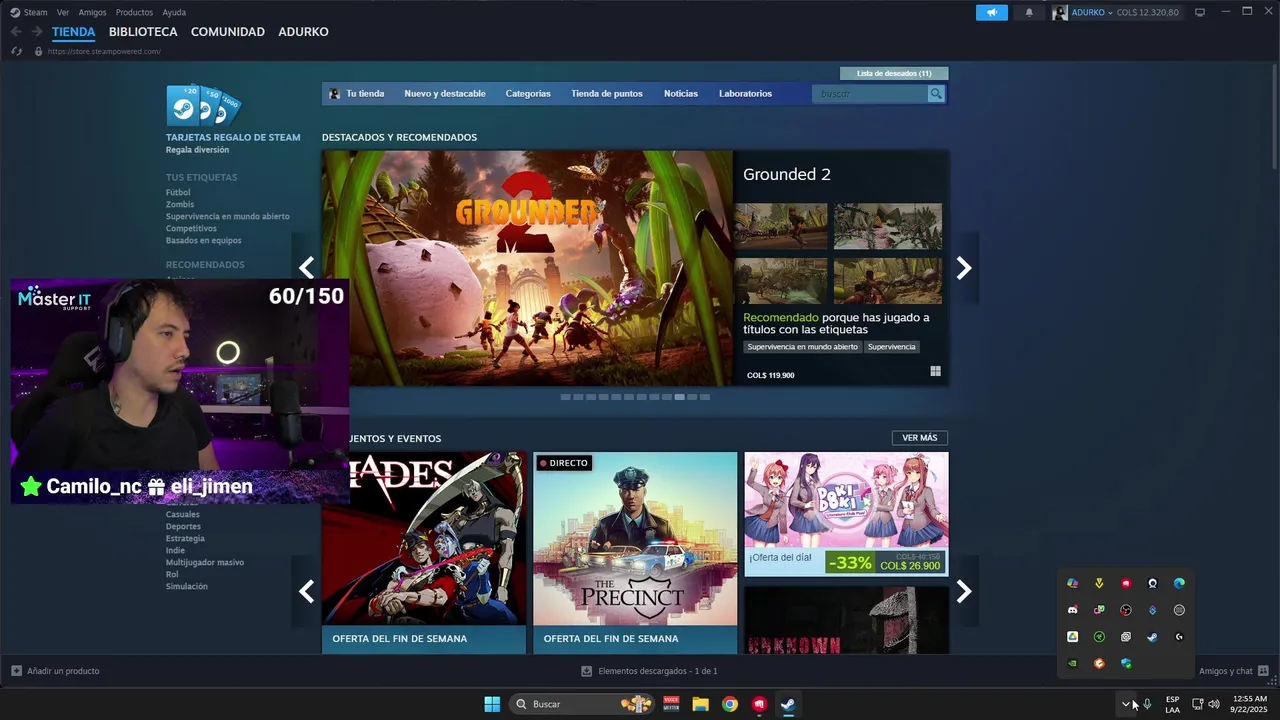Advance the special offers carousel right arrow

point(964,592)
